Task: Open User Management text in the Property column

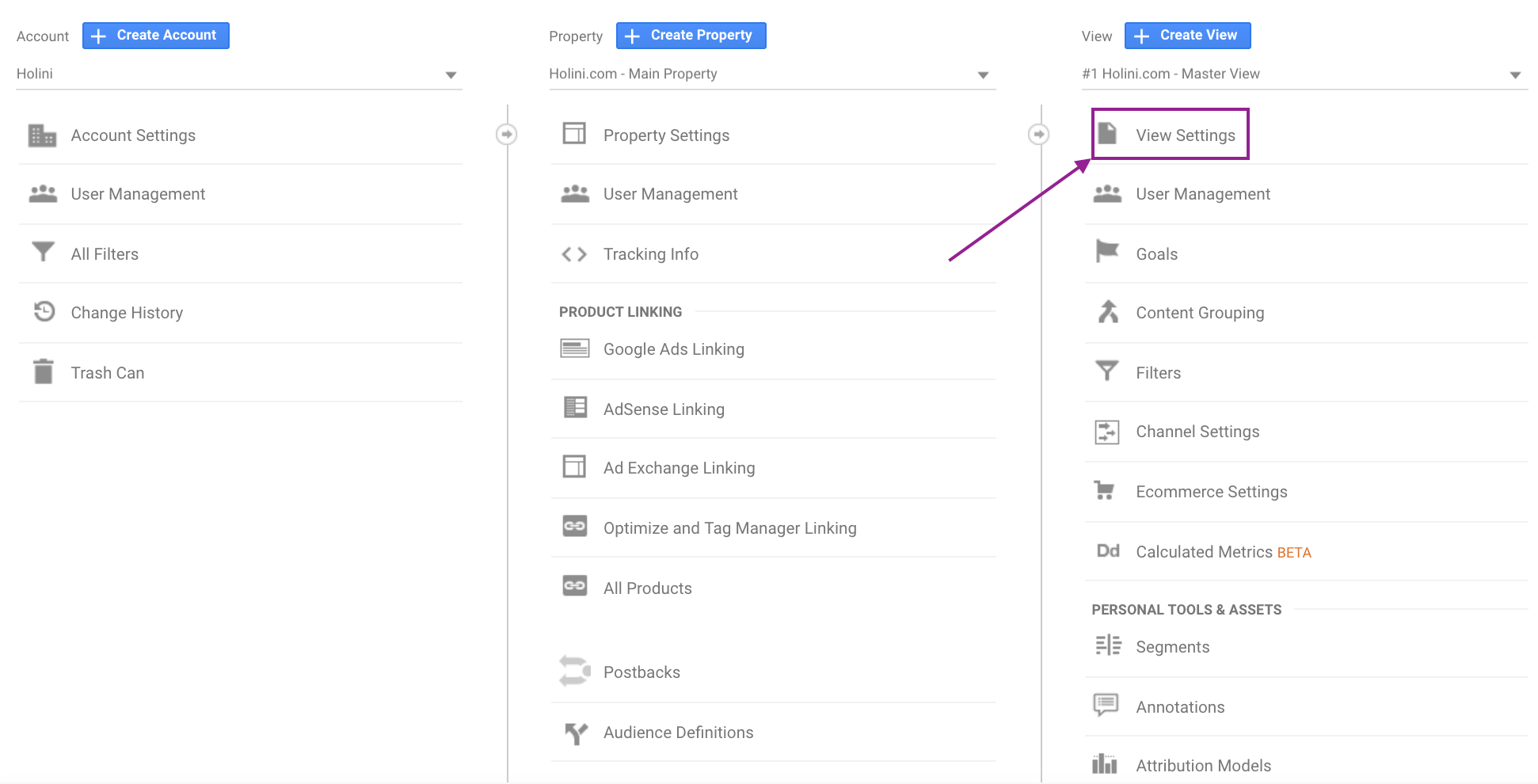Action: tap(670, 194)
